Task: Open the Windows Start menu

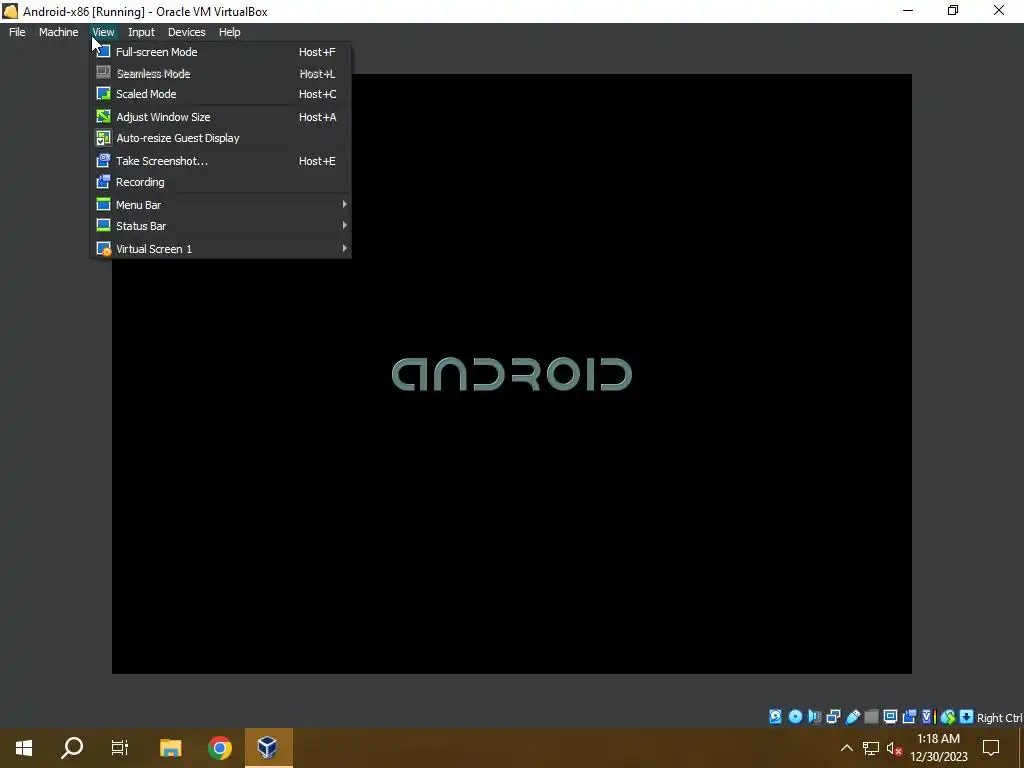Action: [x=24, y=748]
